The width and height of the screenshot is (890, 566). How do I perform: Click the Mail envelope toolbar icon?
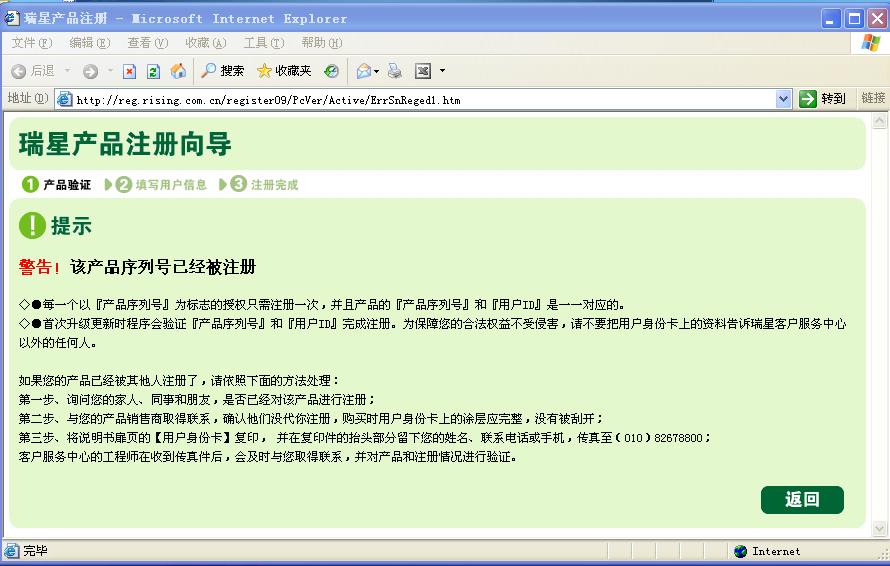363,71
